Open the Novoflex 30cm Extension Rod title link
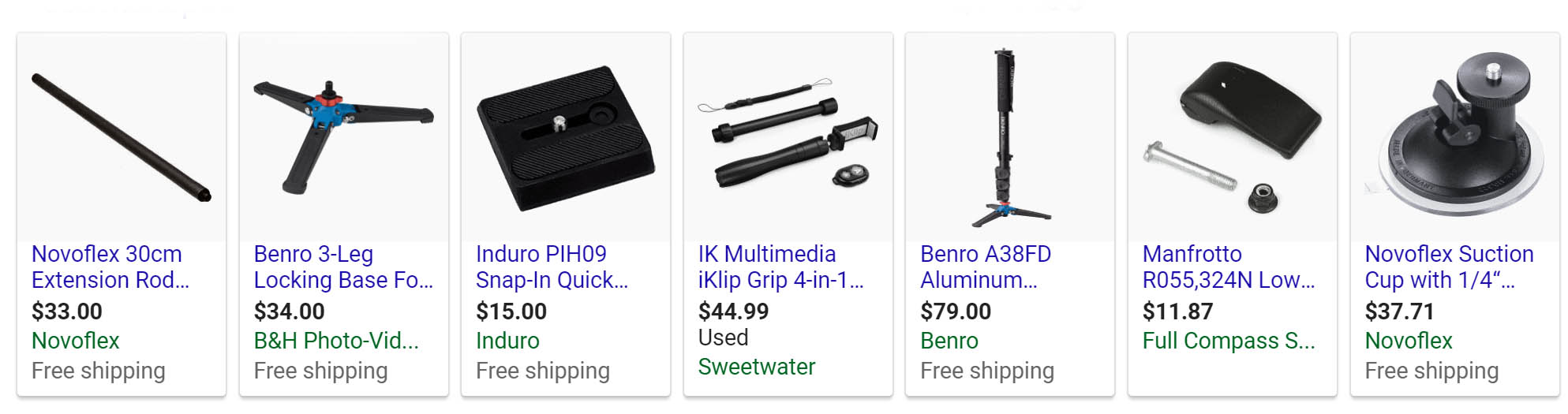The width and height of the screenshot is (1568, 414). 110,267
